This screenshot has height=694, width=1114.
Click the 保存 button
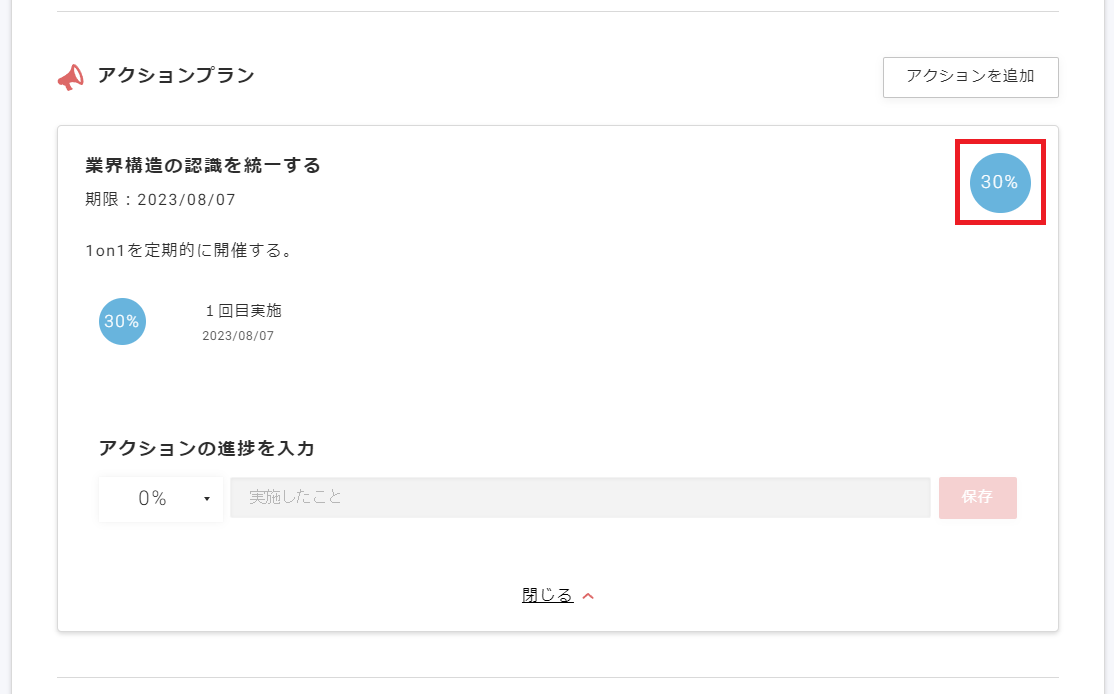977,498
